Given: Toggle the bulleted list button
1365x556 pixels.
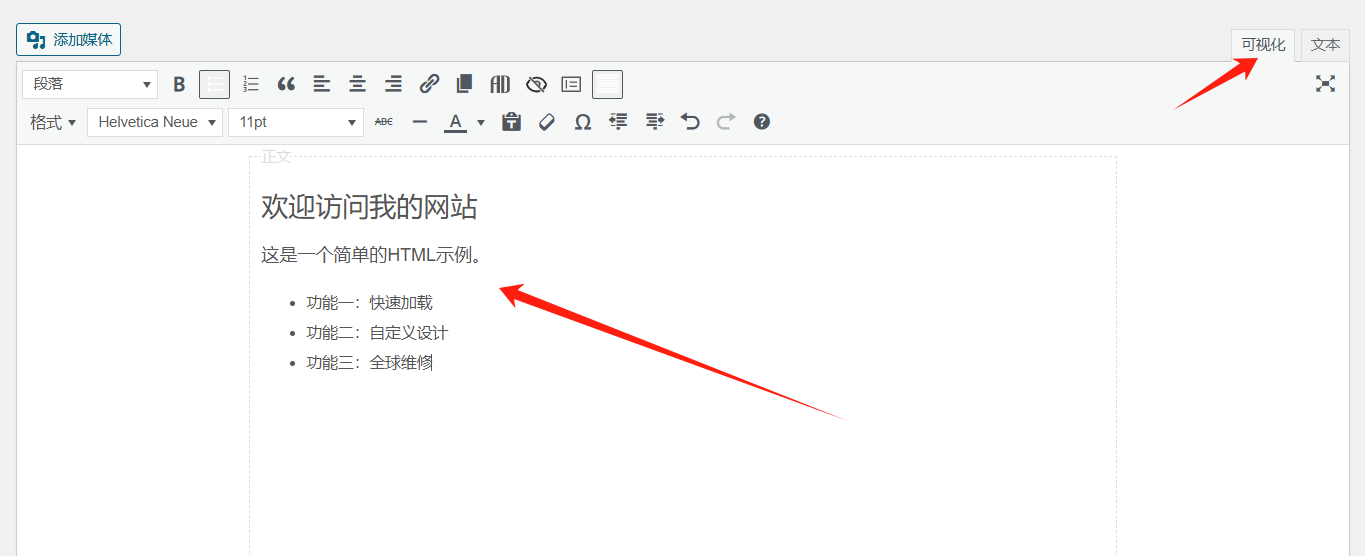Looking at the screenshot, I should coord(215,84).
